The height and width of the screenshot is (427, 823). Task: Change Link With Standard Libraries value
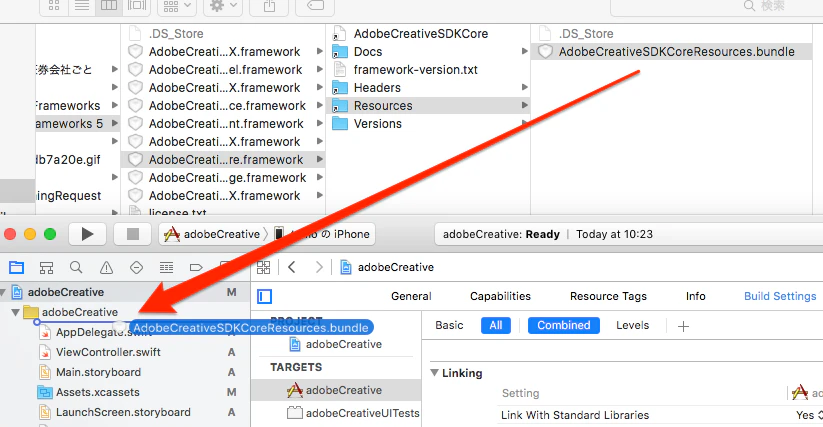coord(809,415)
